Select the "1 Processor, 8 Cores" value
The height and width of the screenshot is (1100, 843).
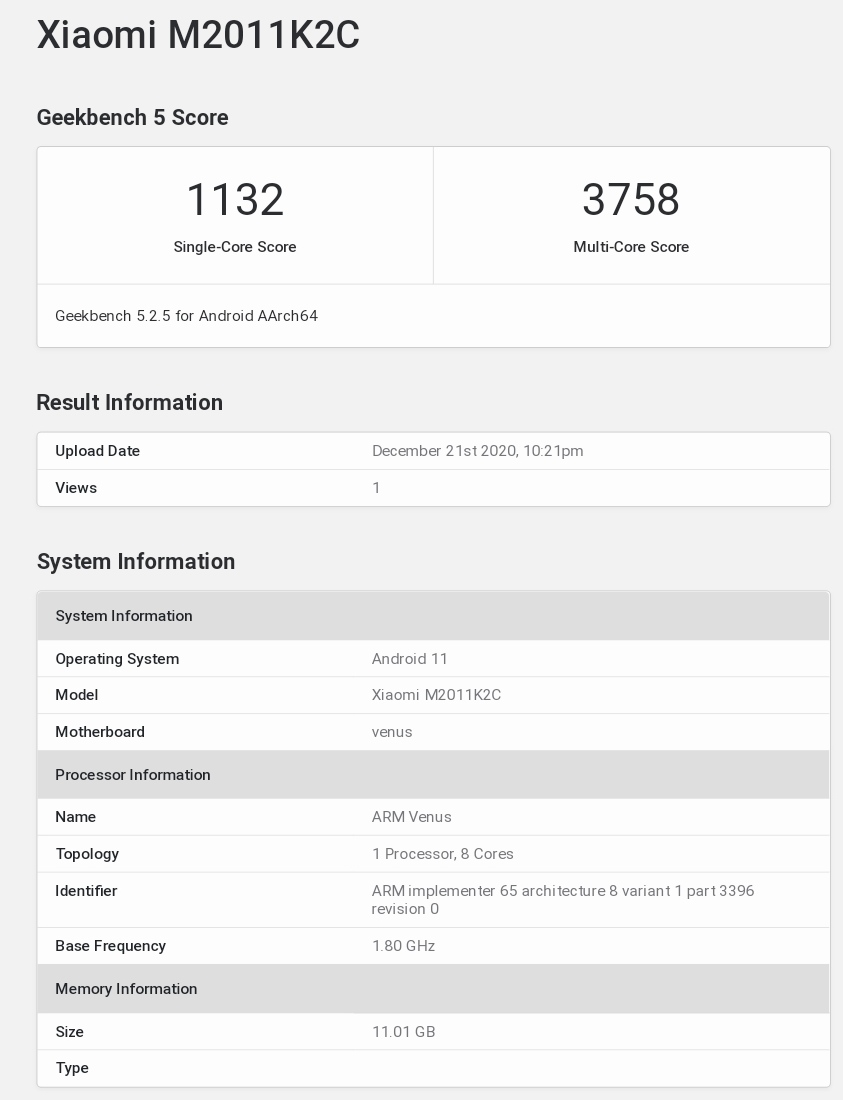tap(443, 854)
